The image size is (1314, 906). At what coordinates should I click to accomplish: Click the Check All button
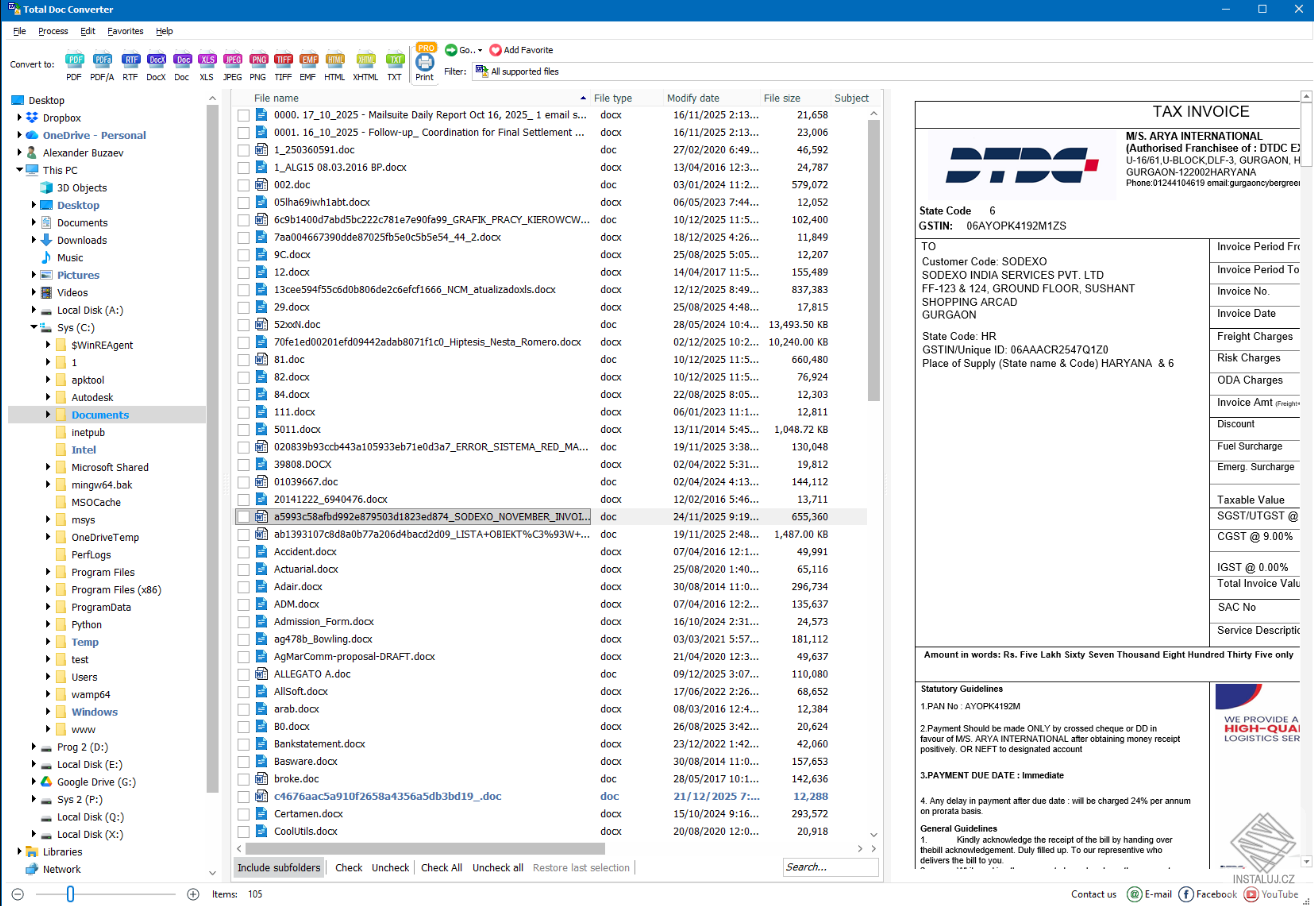point(441,867)
